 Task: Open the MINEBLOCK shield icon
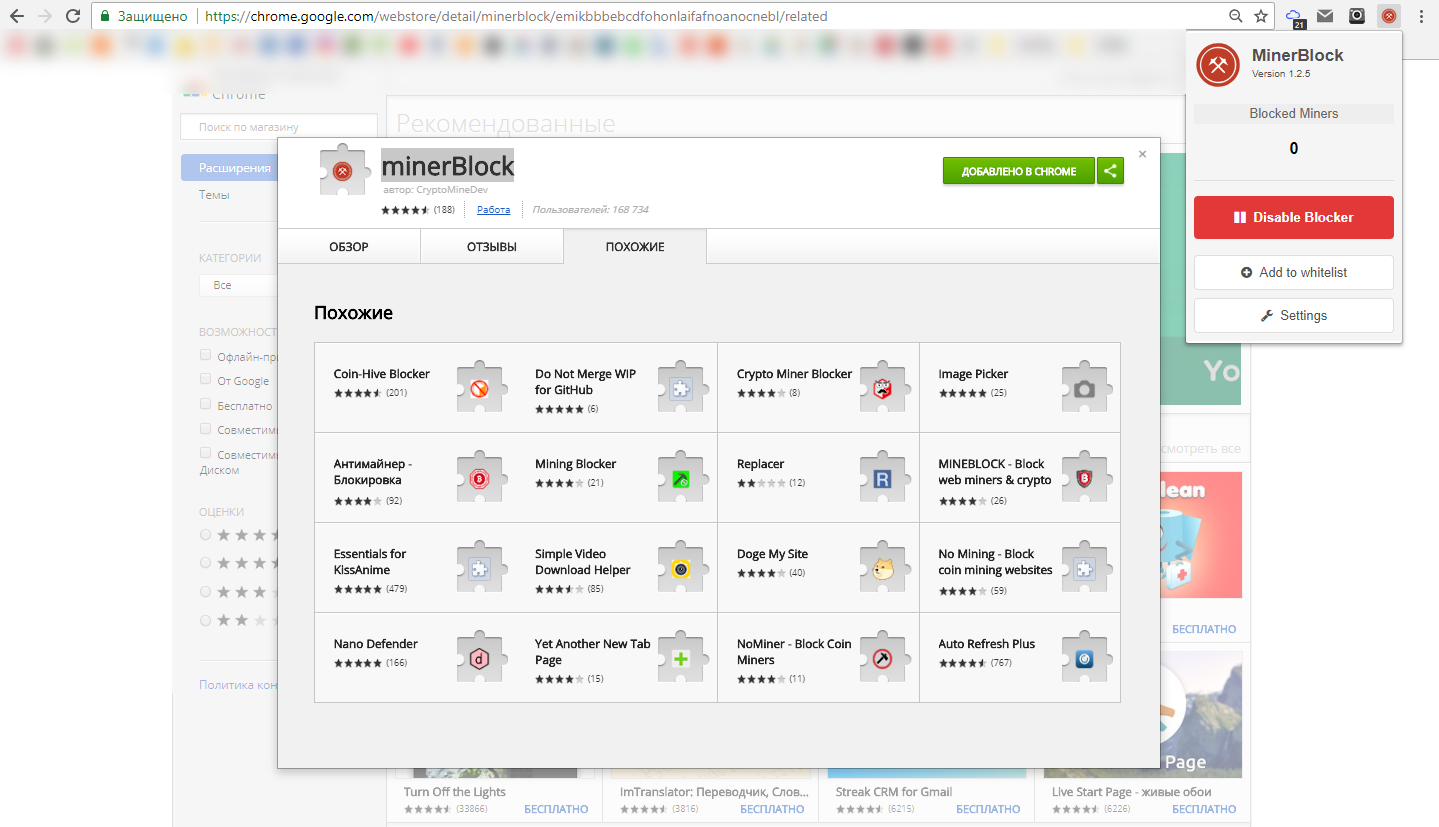pos(1086,478)
